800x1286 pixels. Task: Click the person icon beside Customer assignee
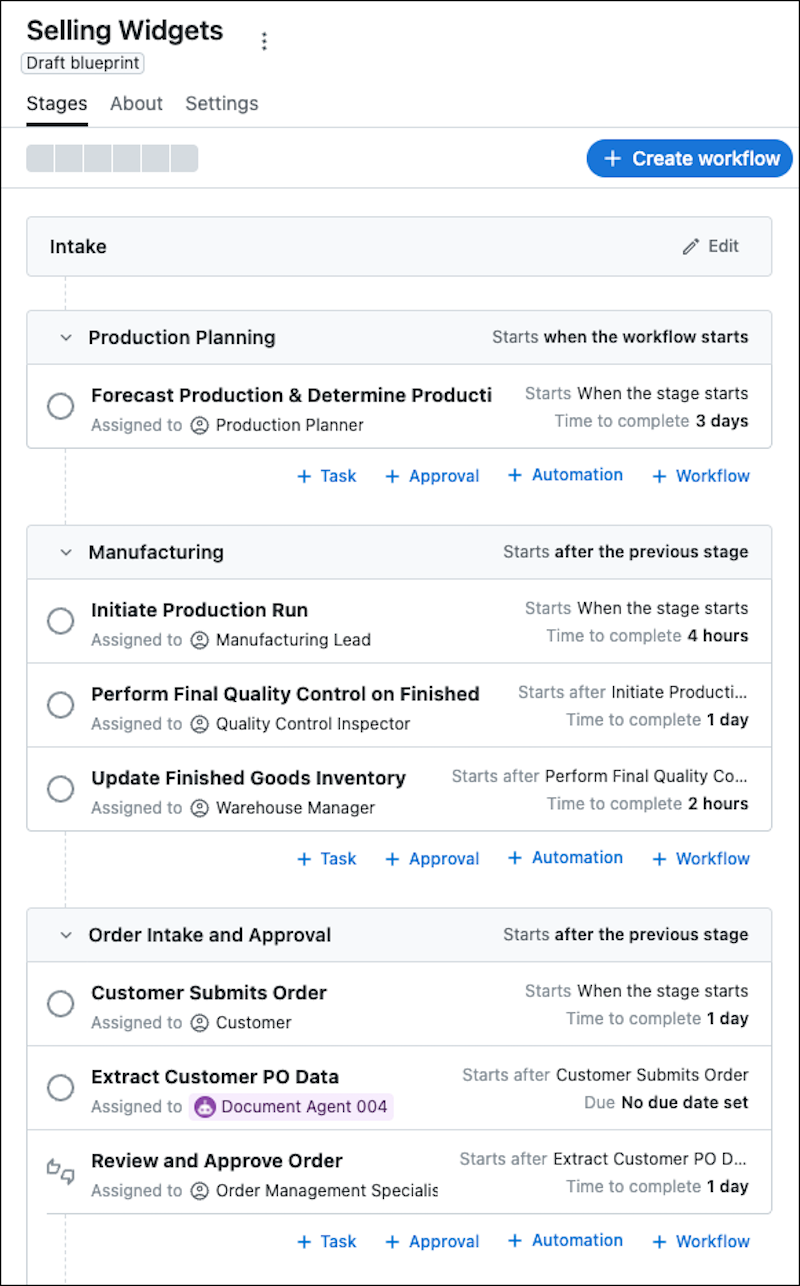[x=200, y=1023]
